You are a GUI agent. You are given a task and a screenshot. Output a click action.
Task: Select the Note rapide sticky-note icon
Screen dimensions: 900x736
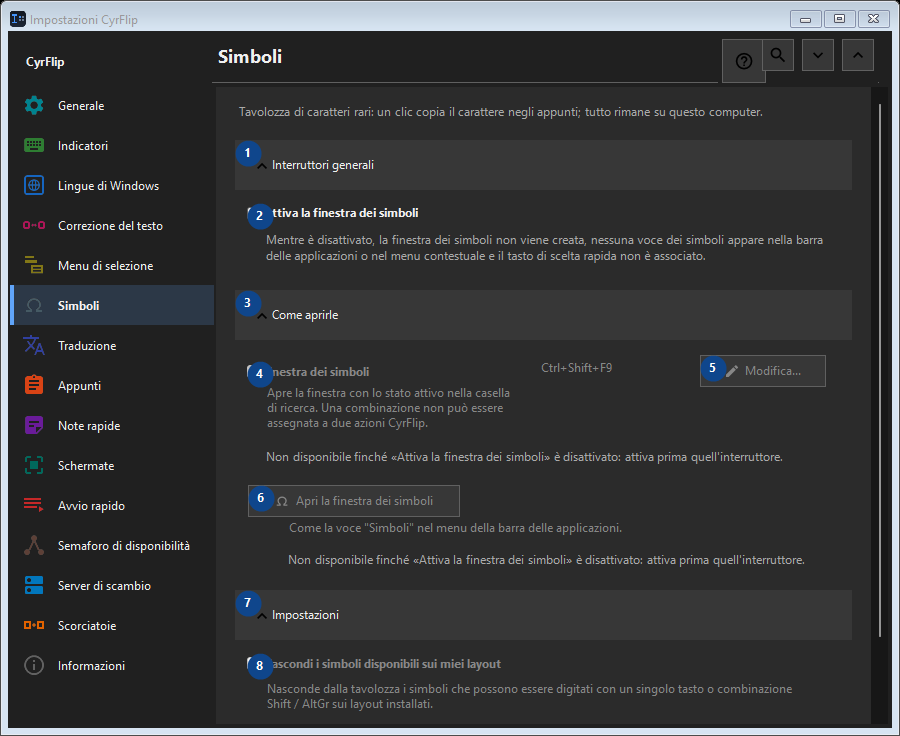point(34,426)
